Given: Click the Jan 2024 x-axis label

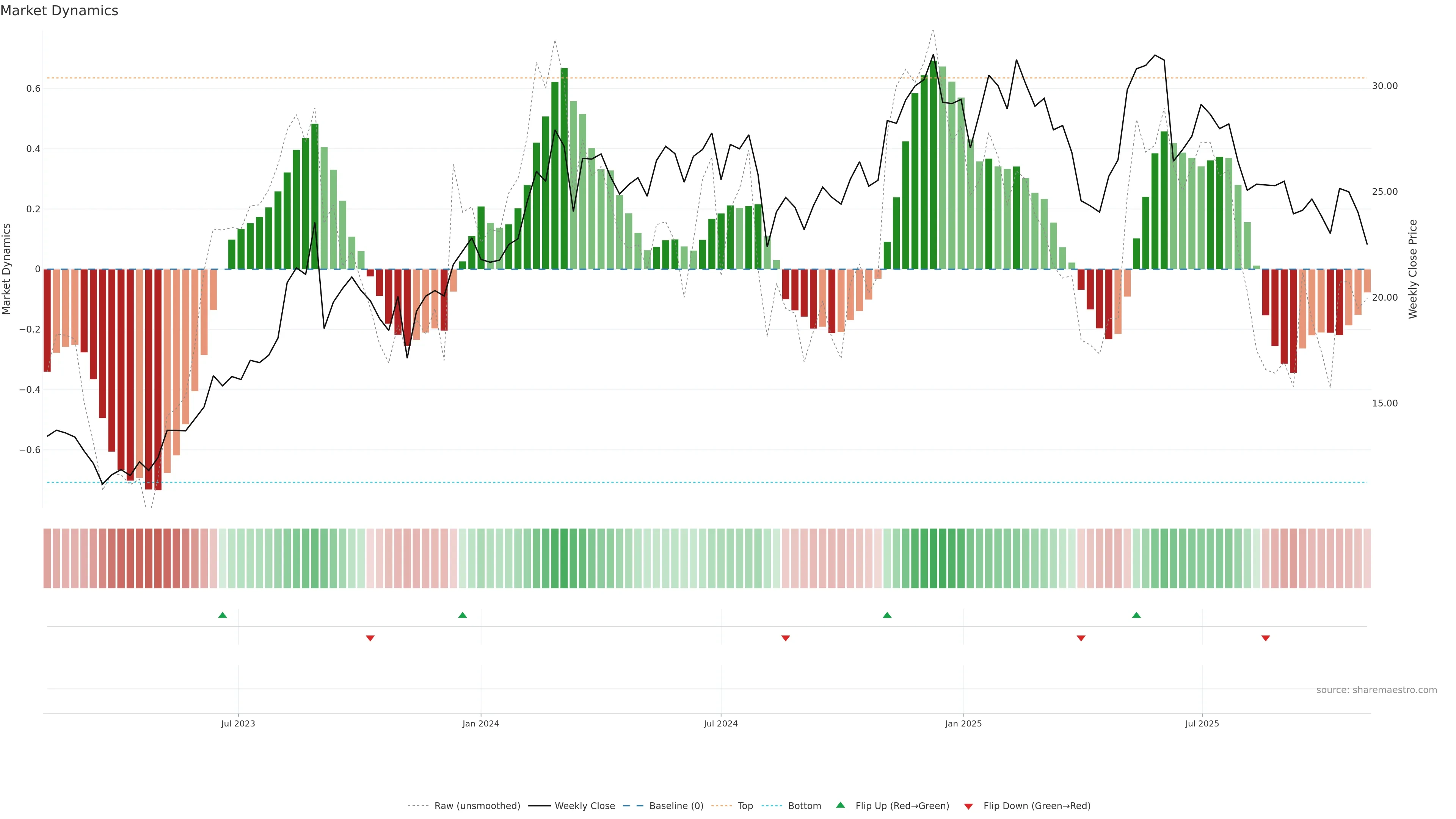Looking at the screenshot, I should [x=480, y=723].
